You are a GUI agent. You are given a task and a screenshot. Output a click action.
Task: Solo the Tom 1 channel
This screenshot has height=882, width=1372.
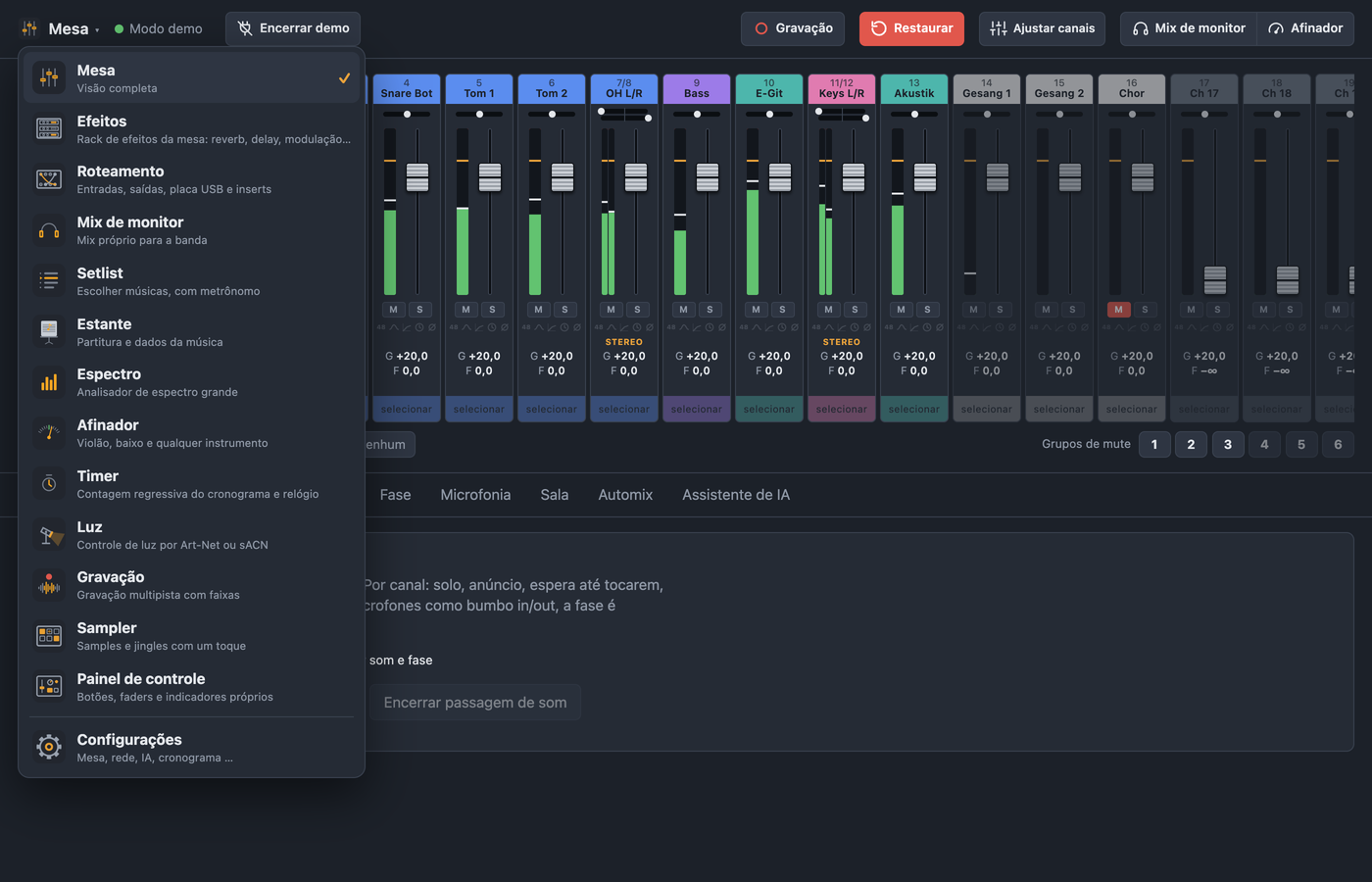tap(492, 310)
